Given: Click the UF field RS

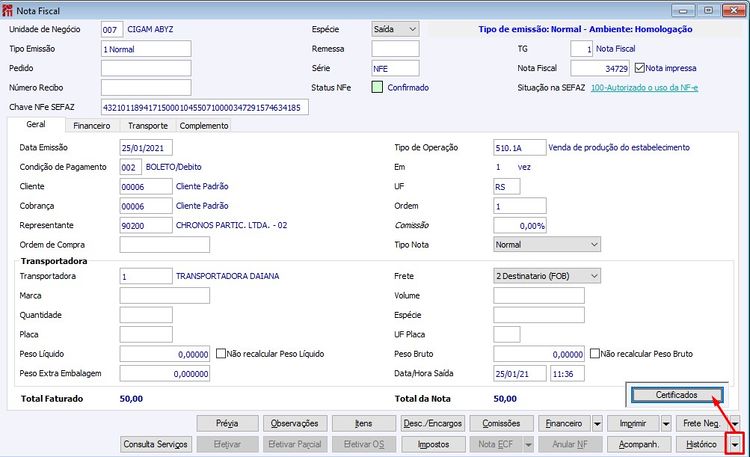Looking at the screenshot, I should [x=507, y=187].
